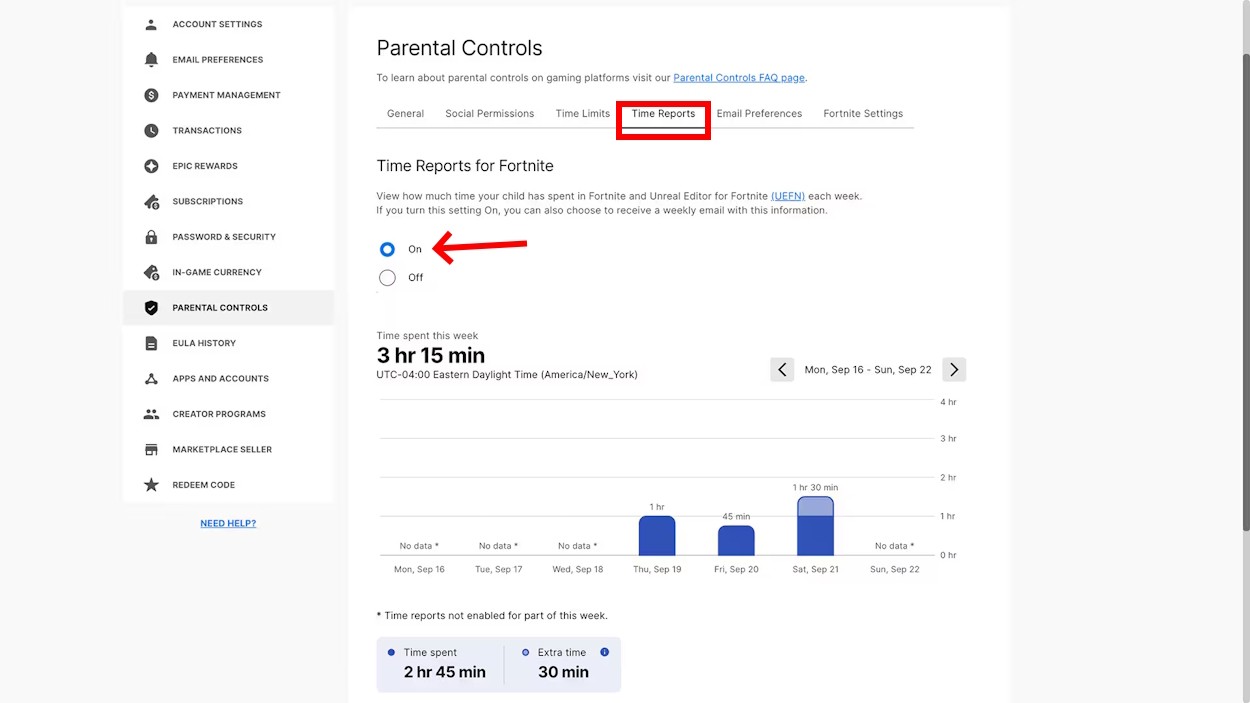Click the Extra time legend dot
This screenshot has width=1250, height=703.
[525, 652]
